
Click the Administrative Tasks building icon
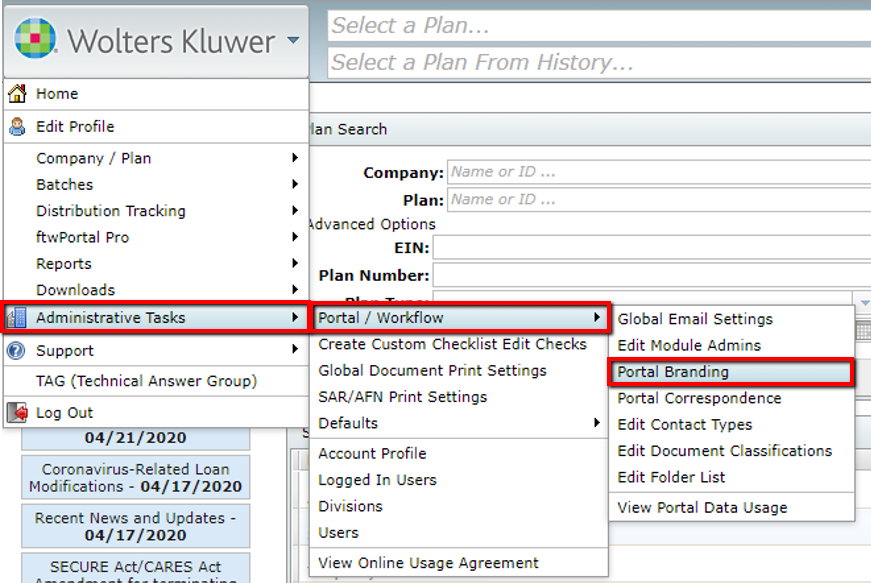(17, 318)
